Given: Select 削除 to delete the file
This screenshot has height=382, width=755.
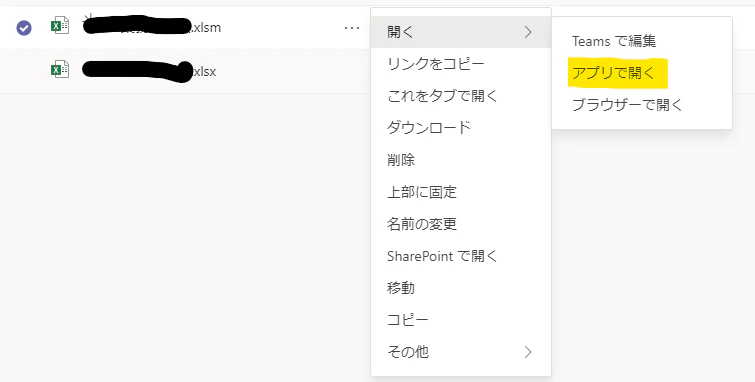Looking at the screenshot, I should (x=461, y=160).
